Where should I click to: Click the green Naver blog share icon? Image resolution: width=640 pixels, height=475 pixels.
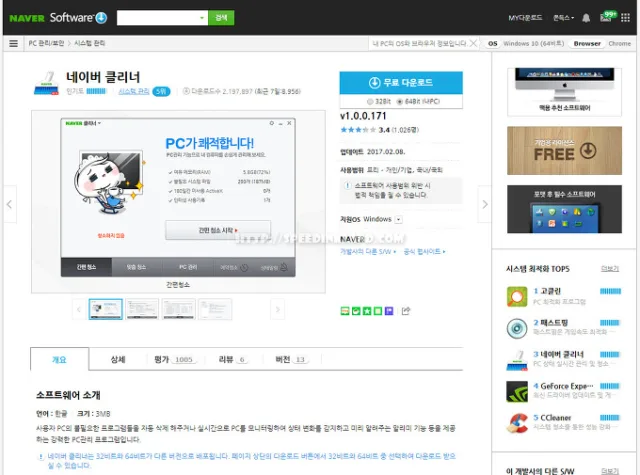[345, 311]
